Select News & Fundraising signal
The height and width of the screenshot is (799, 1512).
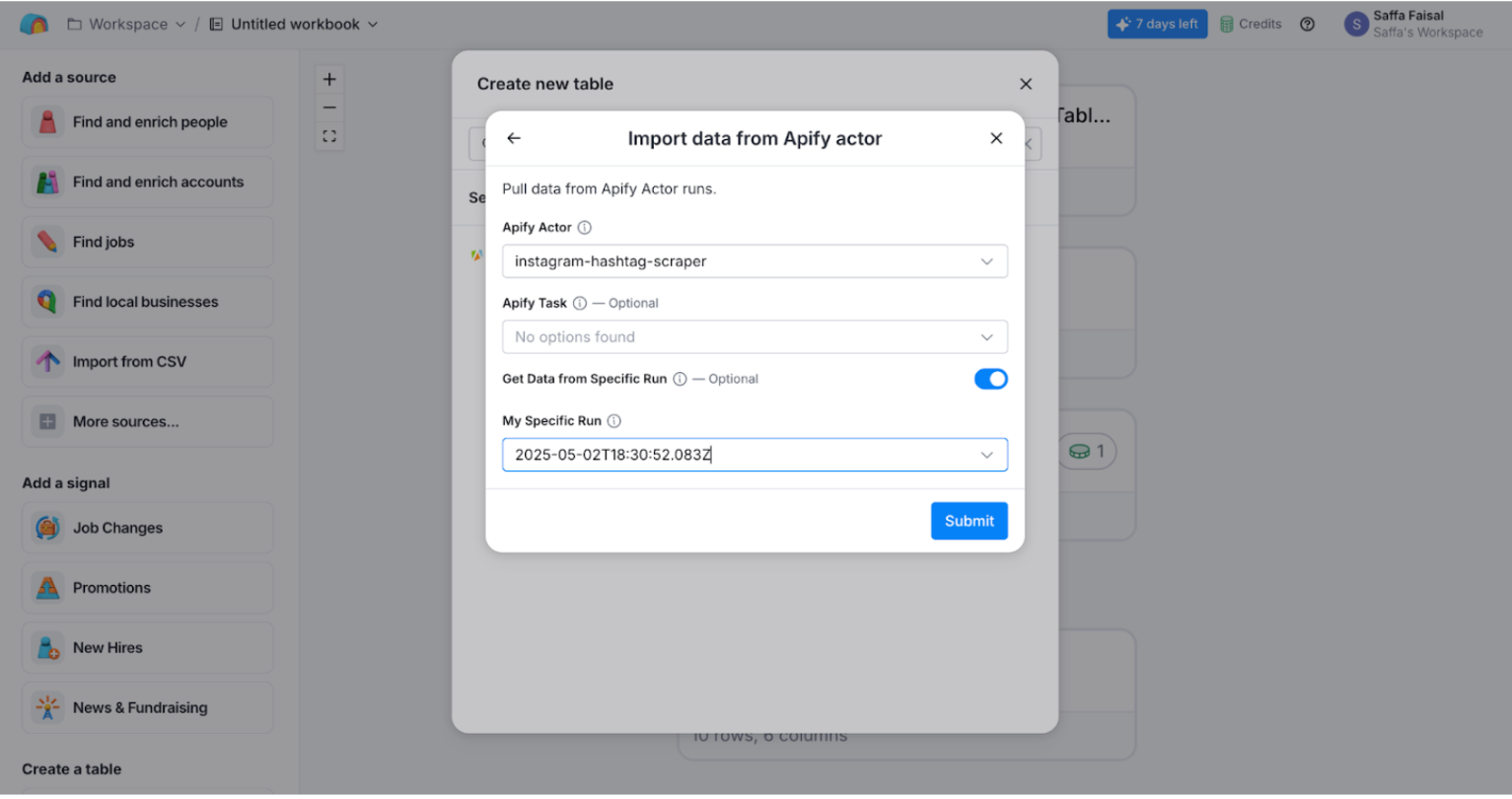point(148,708)
